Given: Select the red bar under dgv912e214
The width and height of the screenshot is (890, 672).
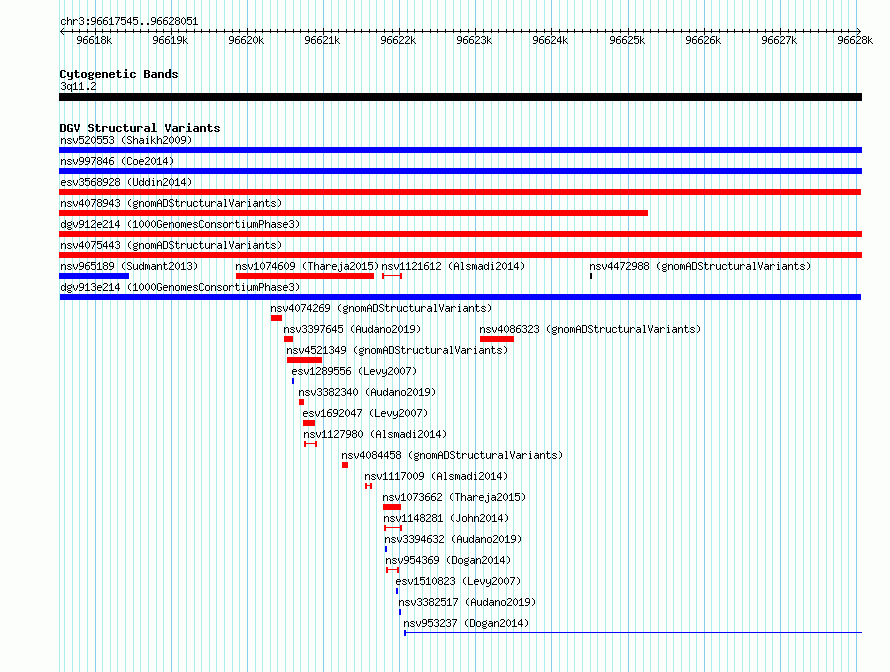Looking at the screenshot, I should point(460,234).
